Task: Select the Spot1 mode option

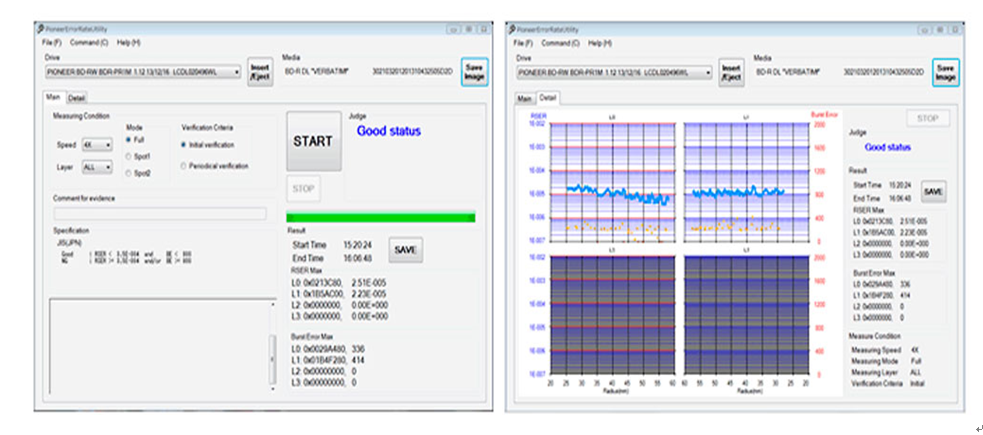Action: coord(130,156)
